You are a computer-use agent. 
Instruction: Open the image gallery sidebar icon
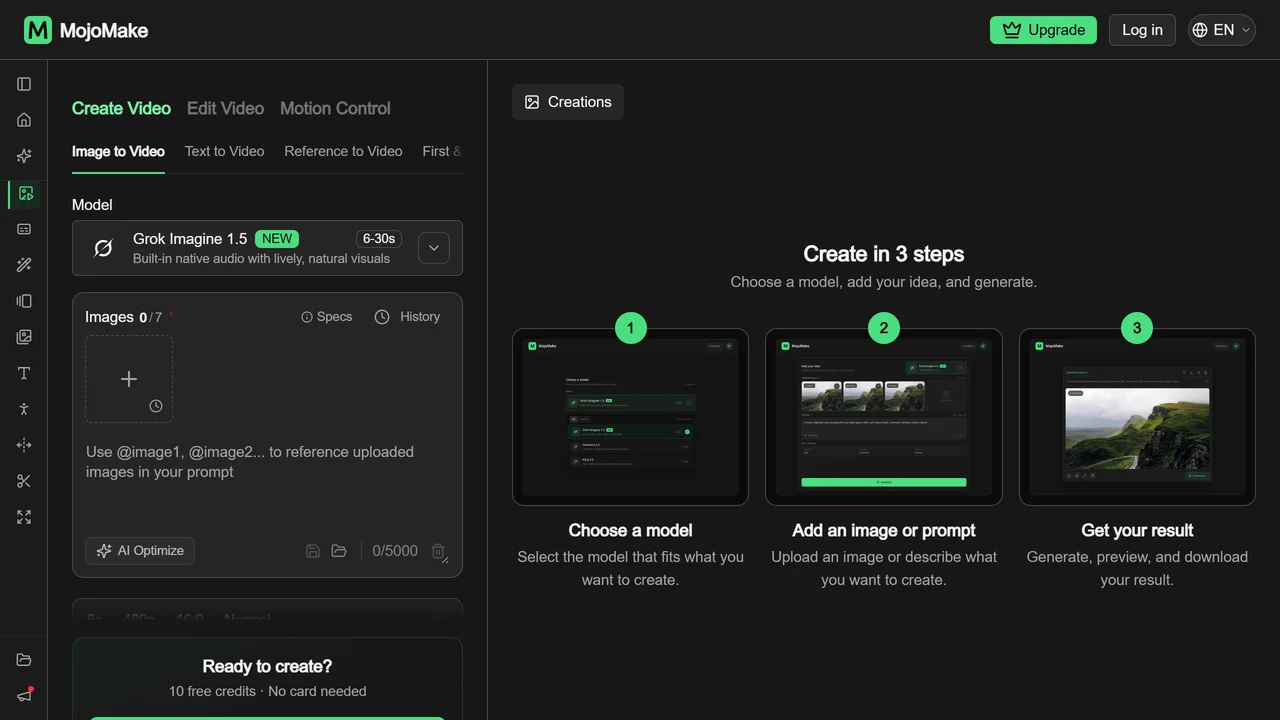coord(24,337)
